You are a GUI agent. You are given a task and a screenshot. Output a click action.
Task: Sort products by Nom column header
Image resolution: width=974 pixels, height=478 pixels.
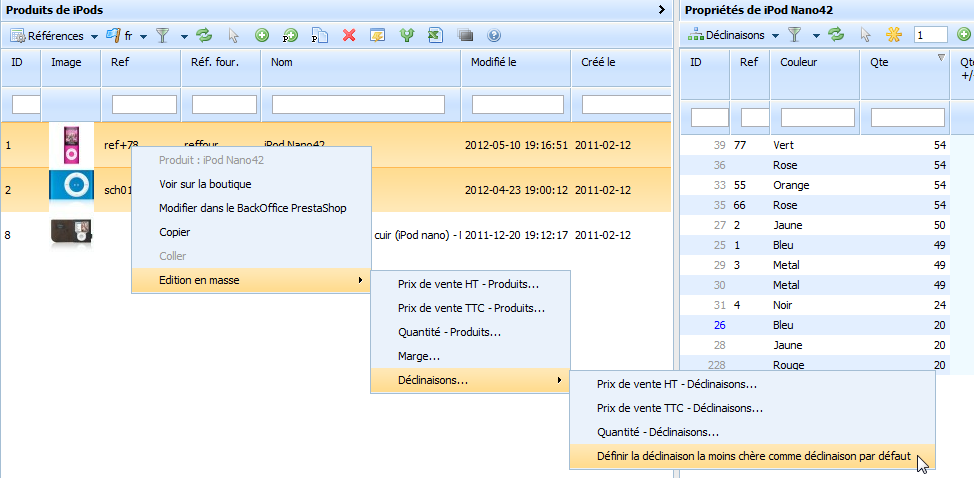pyautogui.click(x=362, y=68)
